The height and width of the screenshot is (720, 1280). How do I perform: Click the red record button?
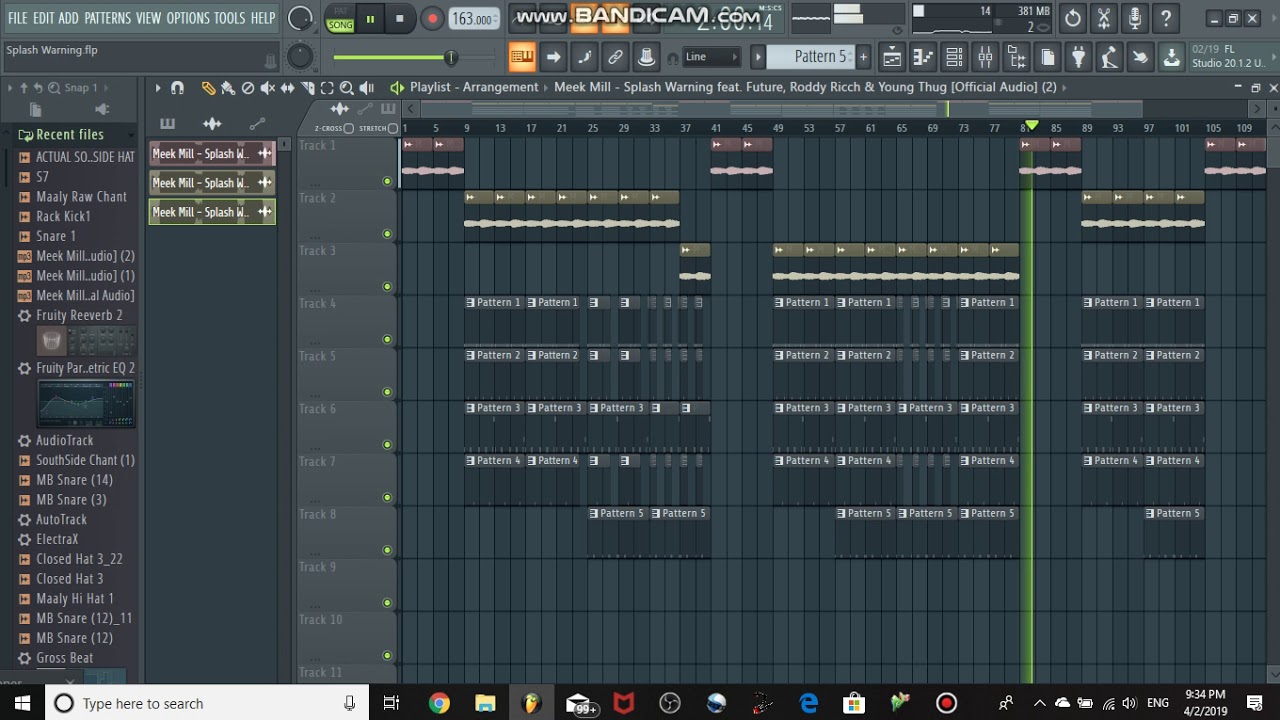coord(432,18)
